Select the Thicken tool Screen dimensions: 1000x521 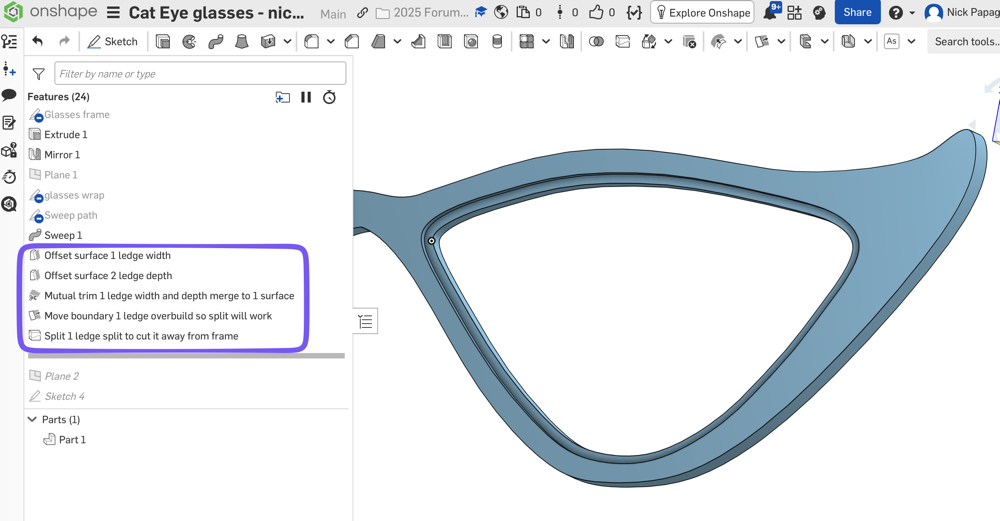(x=268, y=42)
